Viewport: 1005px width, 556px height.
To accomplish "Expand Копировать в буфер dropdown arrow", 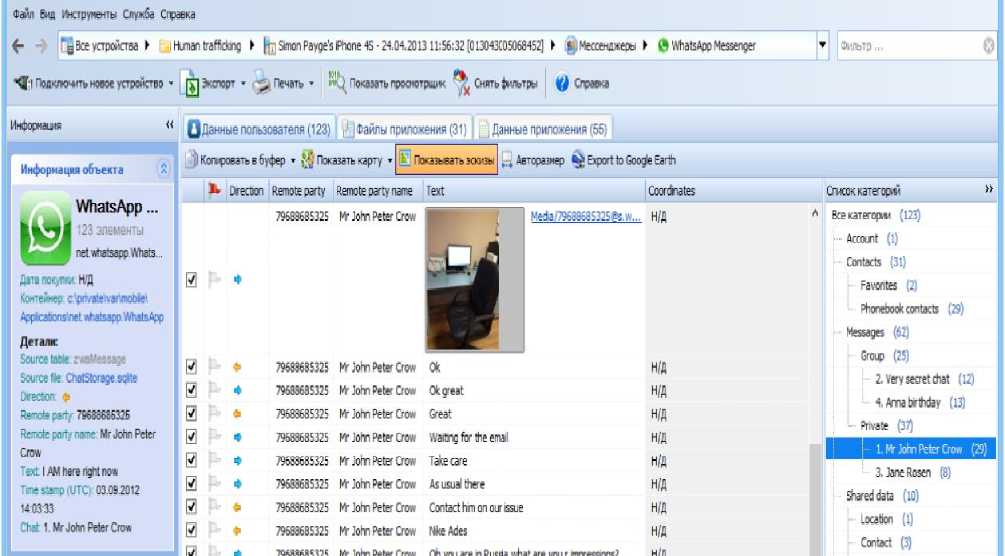I will coord(293,160).
